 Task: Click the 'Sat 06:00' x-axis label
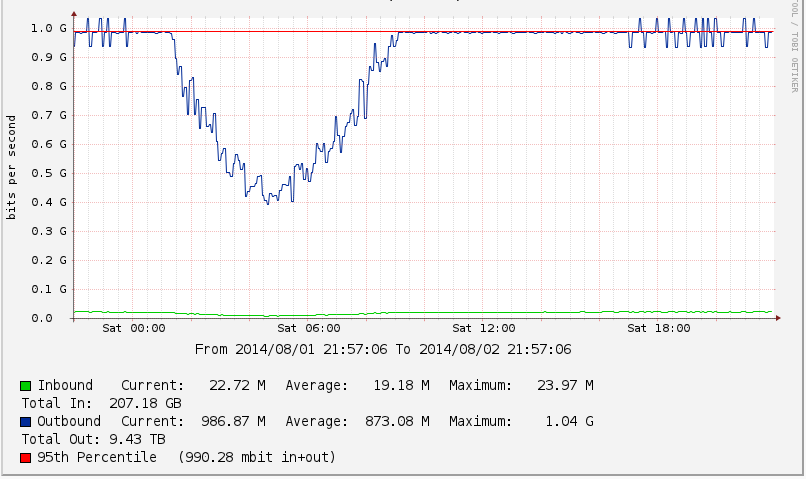click(x=308, y=328)
